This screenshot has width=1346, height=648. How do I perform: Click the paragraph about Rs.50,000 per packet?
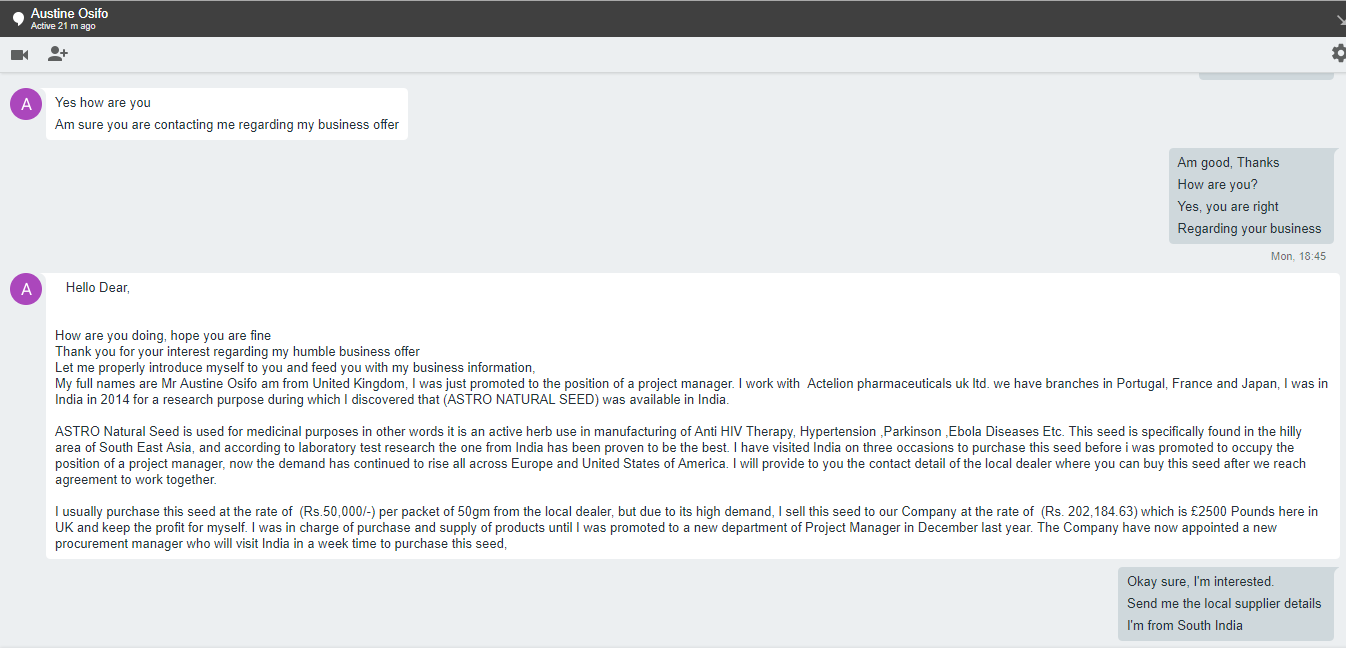(x=686, y=528)
